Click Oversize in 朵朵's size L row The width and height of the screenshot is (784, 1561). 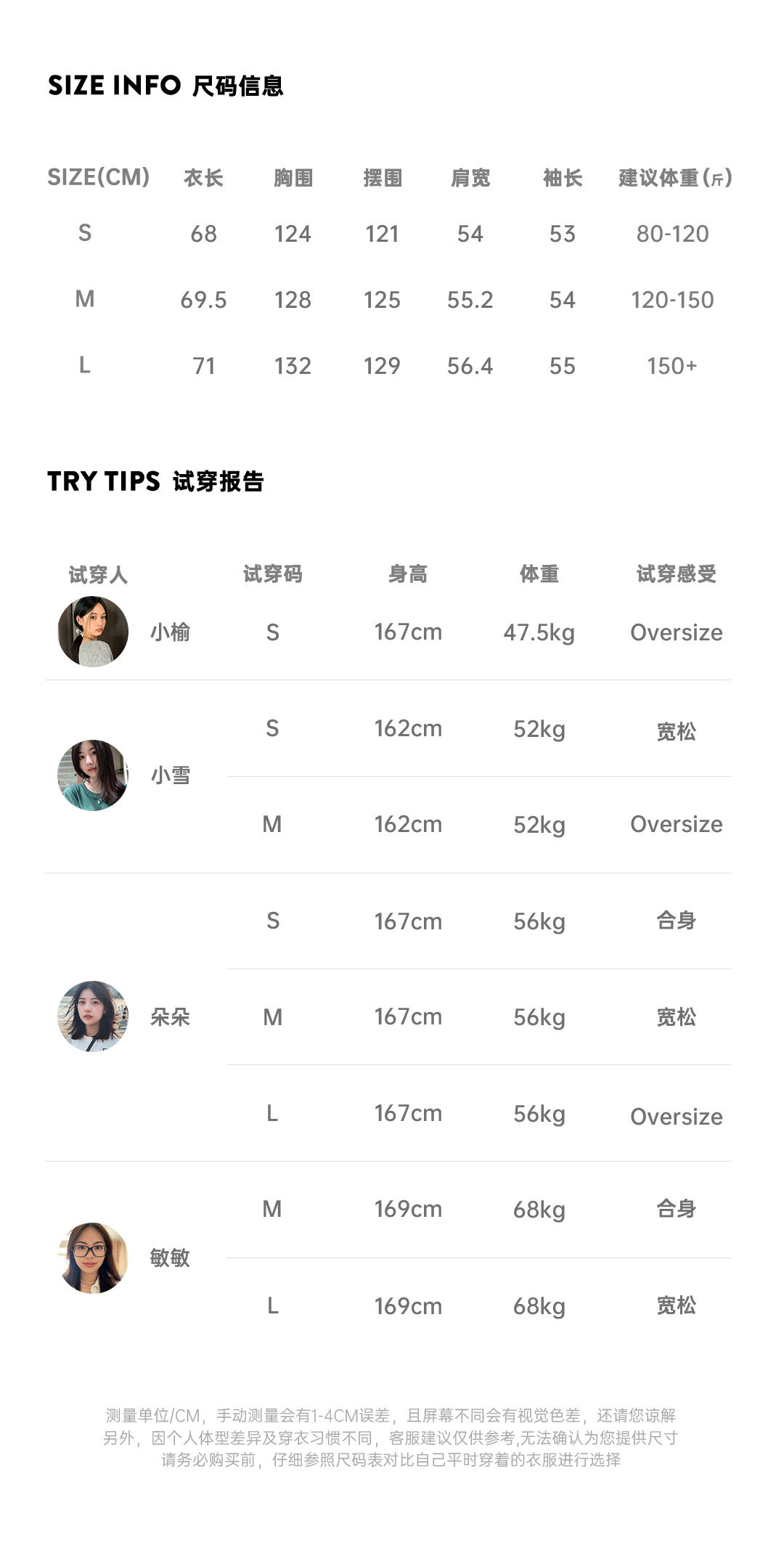tap(676, 1117)
